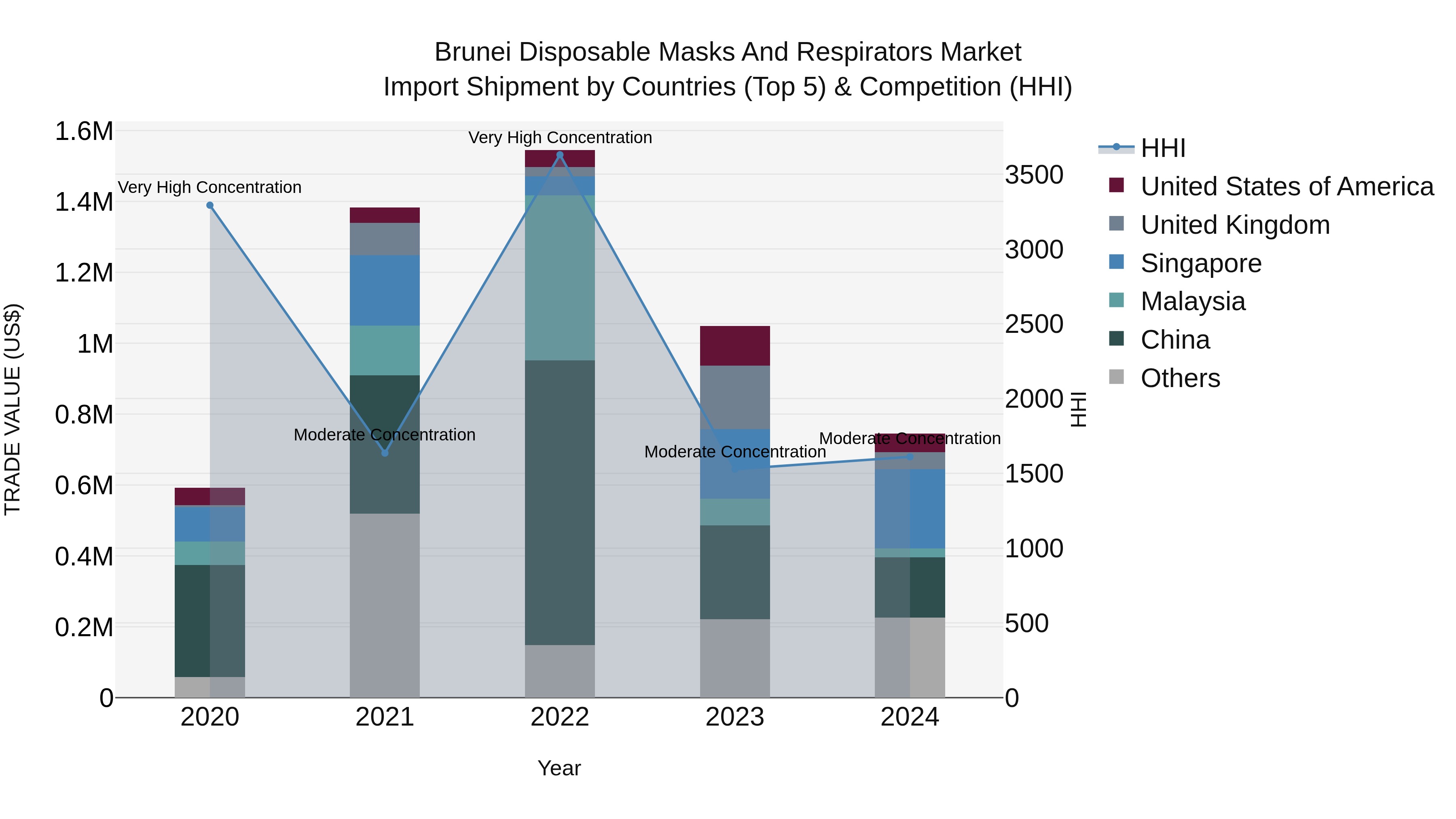The image size is (1456, 819).
Task: Click the 'TRADE VALUE (US$)' axis title
Action: coord(13,409)
